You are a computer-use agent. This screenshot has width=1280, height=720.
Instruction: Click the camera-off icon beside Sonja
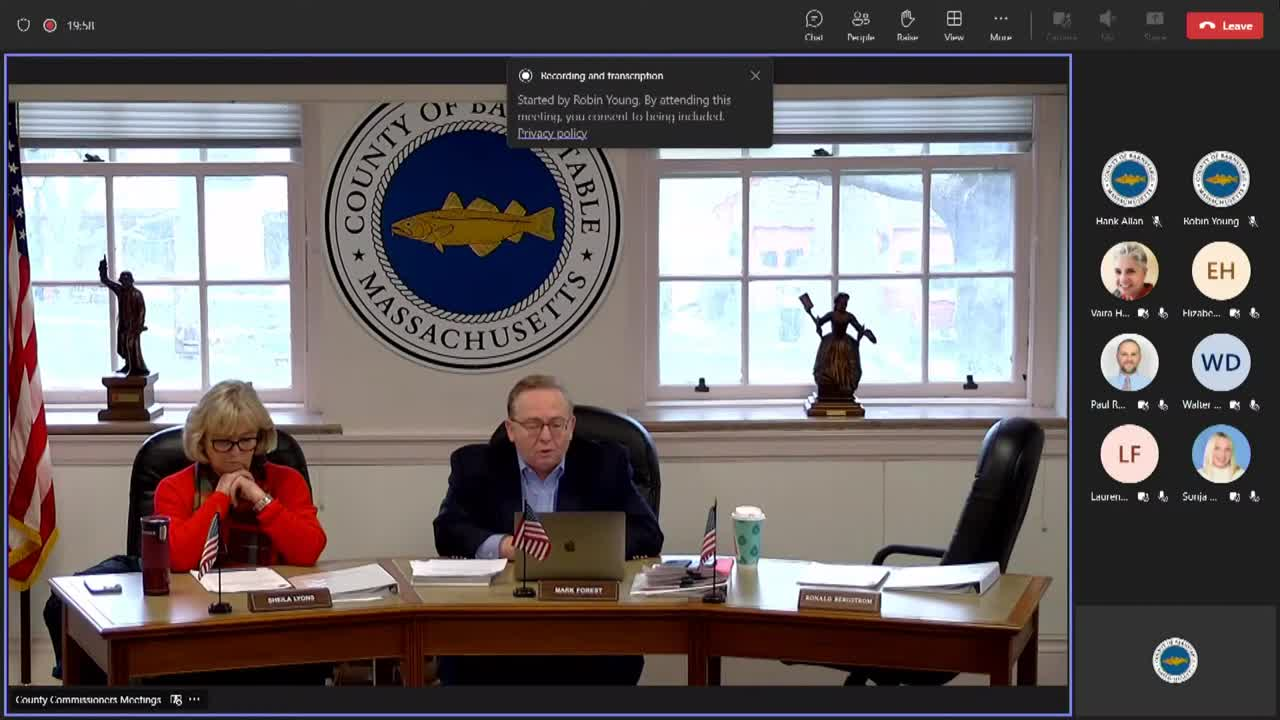(1235, 497)
